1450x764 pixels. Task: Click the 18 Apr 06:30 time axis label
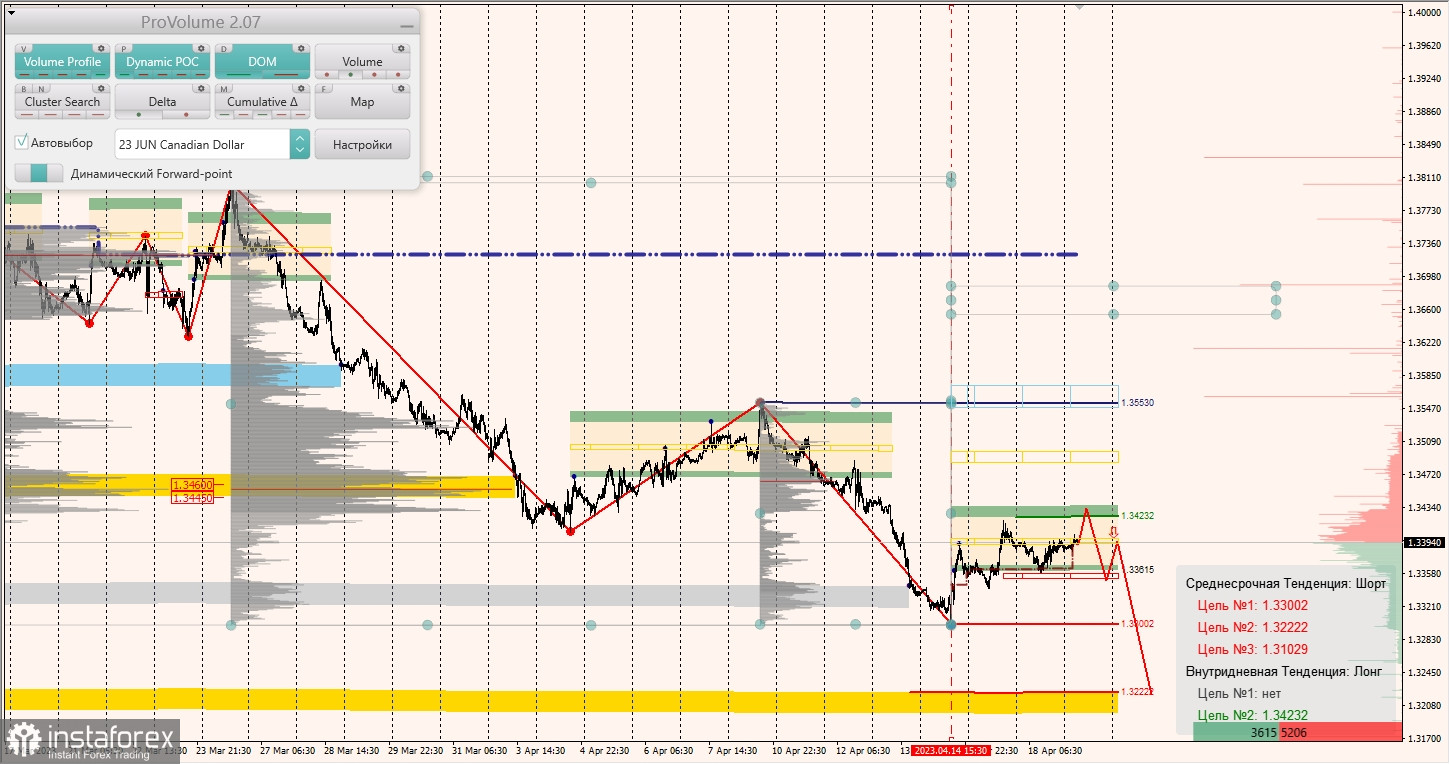[1054, 749]
